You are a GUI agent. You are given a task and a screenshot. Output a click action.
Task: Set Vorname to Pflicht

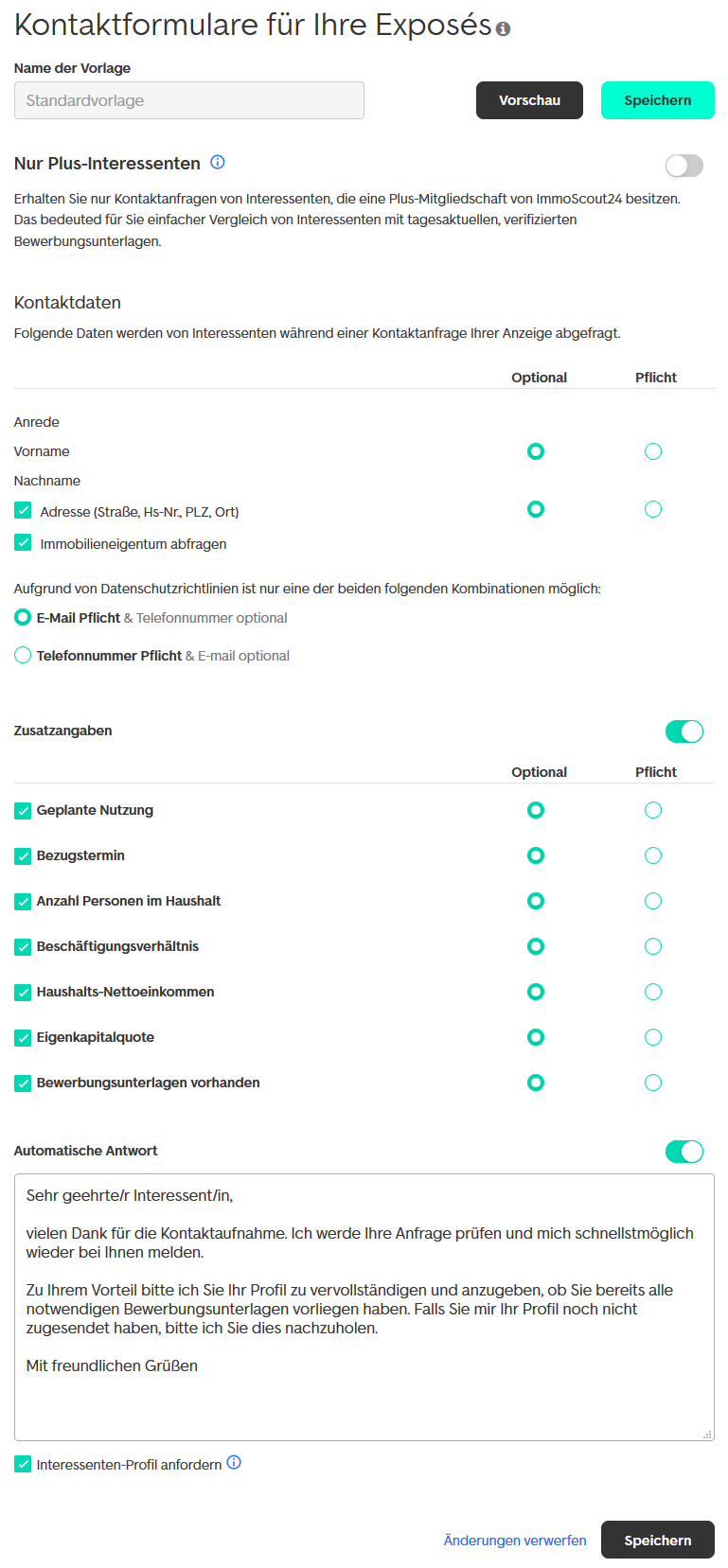pyautogui.click(x=653, y=451)
